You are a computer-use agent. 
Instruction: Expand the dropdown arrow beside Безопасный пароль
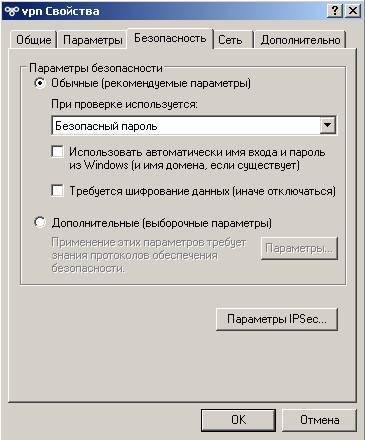pyautogui.click(x=328, y=125)
